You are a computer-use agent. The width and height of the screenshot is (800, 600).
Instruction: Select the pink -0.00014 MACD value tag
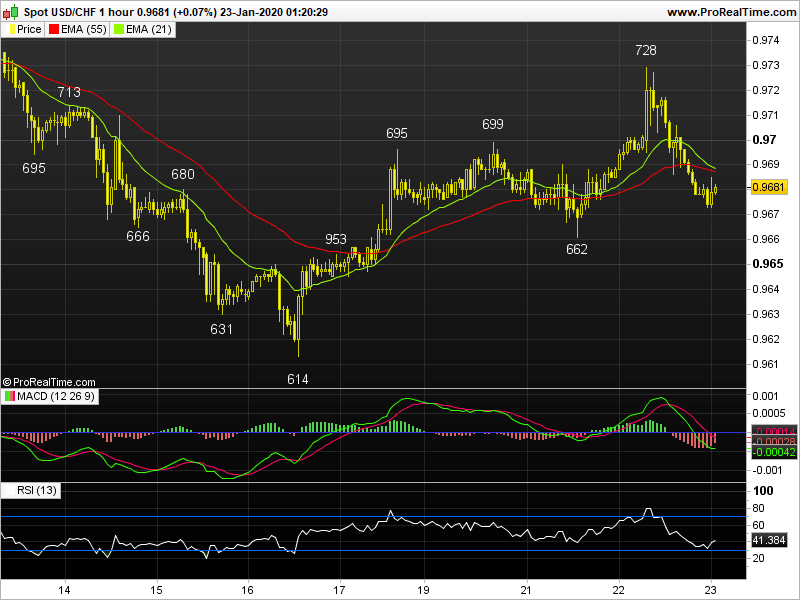tap(773, 431)
